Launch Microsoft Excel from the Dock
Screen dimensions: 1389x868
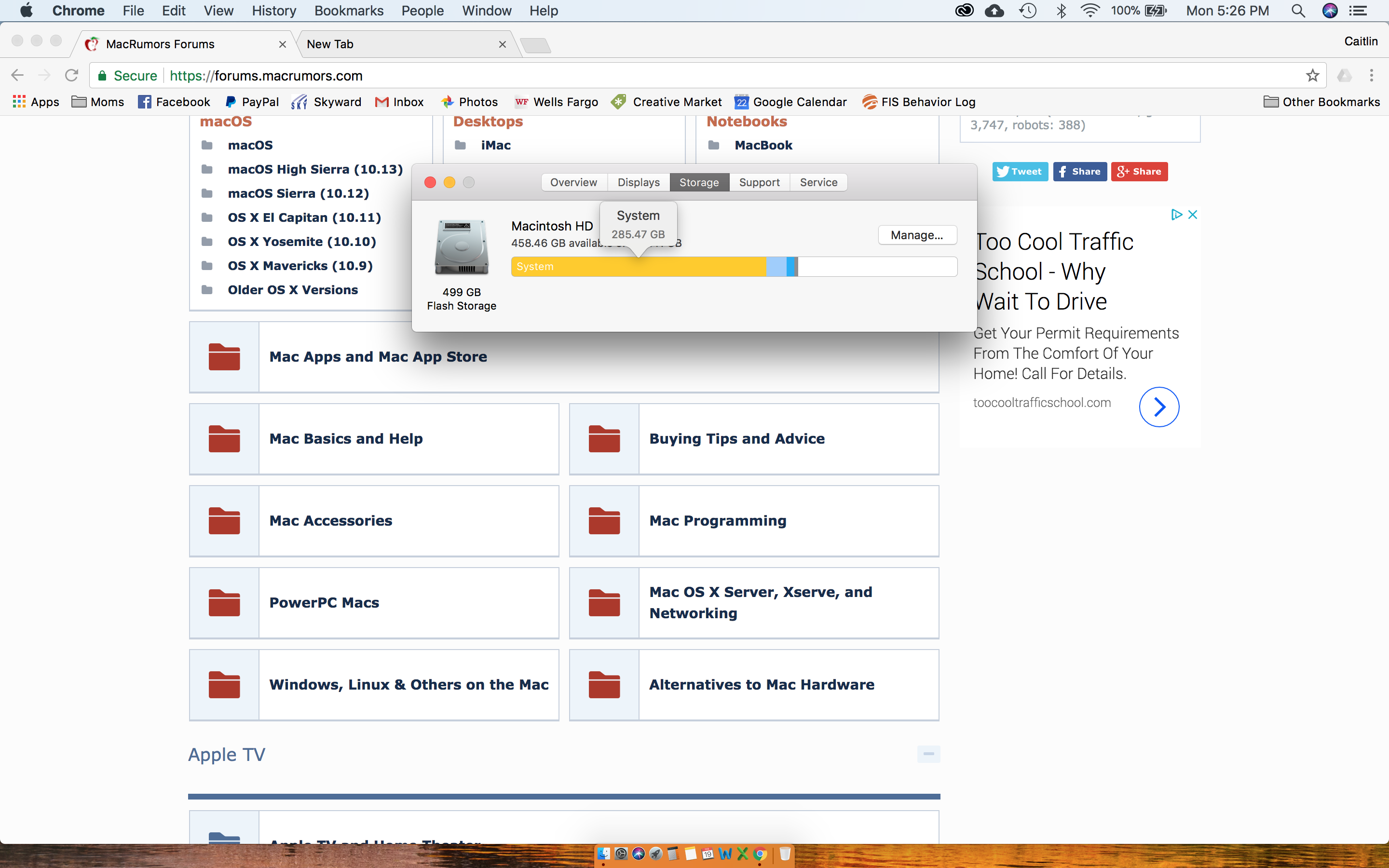[x=743, y=854]
